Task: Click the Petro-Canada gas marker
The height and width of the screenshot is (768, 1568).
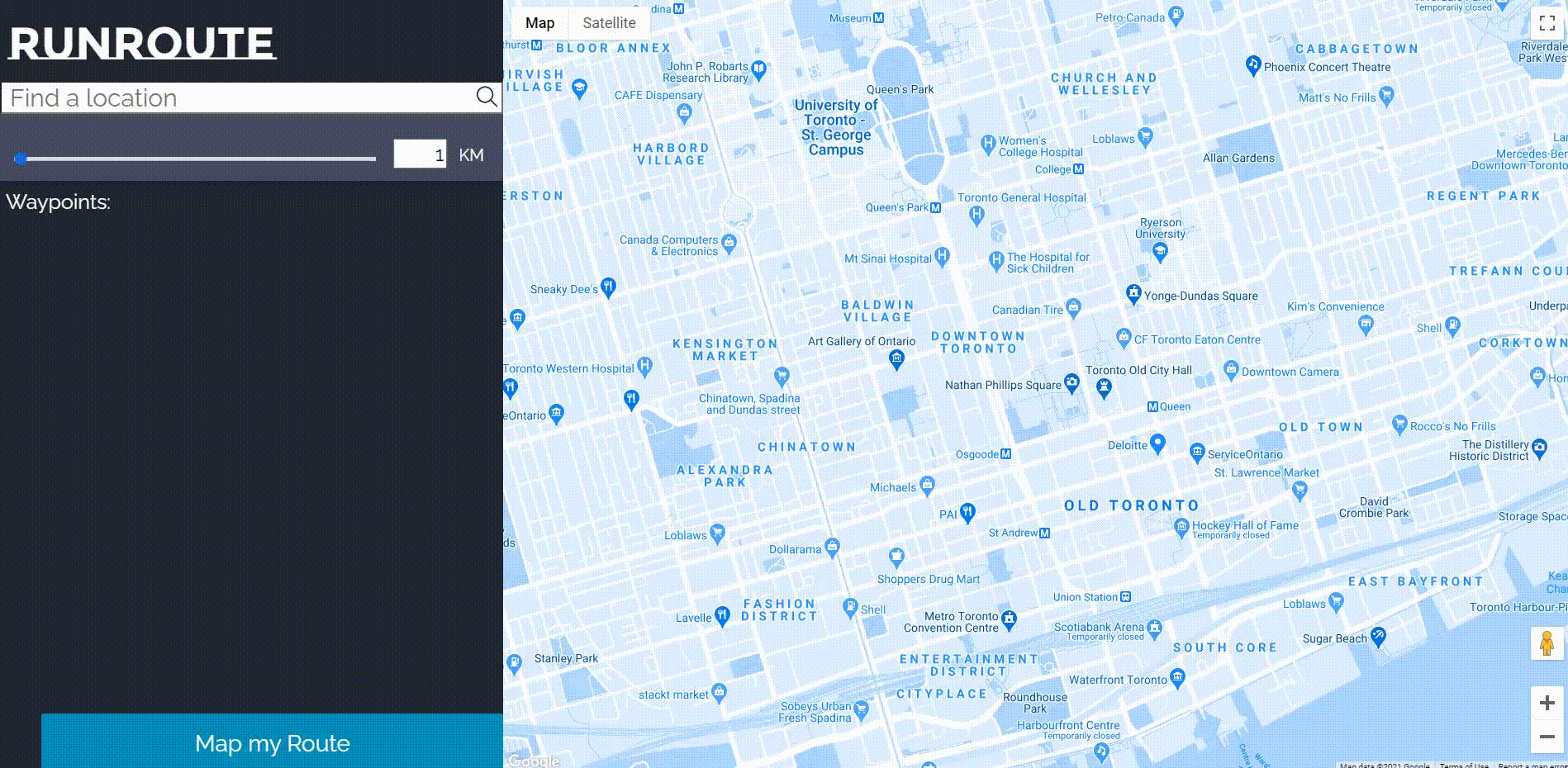Action: 1176,15
